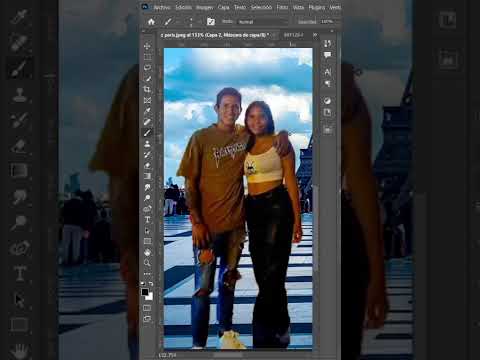Open the Libraries panel icon
480x360 pixels.
tap(327, 113)
